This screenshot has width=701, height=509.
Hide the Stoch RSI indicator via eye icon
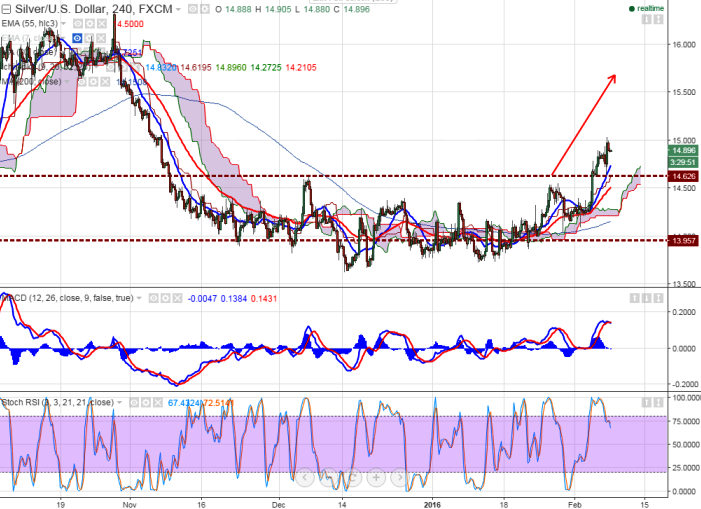[134, 403]
